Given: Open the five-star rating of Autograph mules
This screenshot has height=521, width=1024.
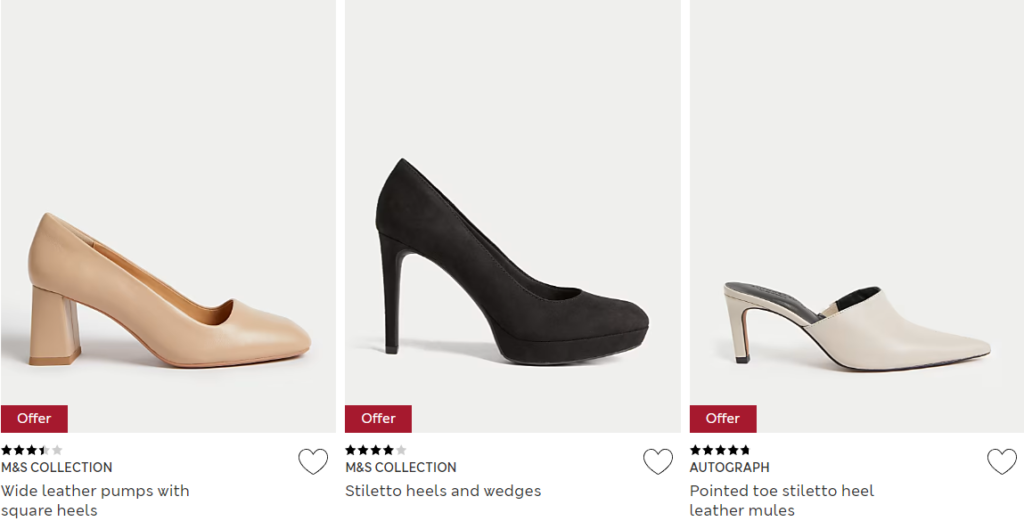Looking at the screenshot, I should pos(720,450).
